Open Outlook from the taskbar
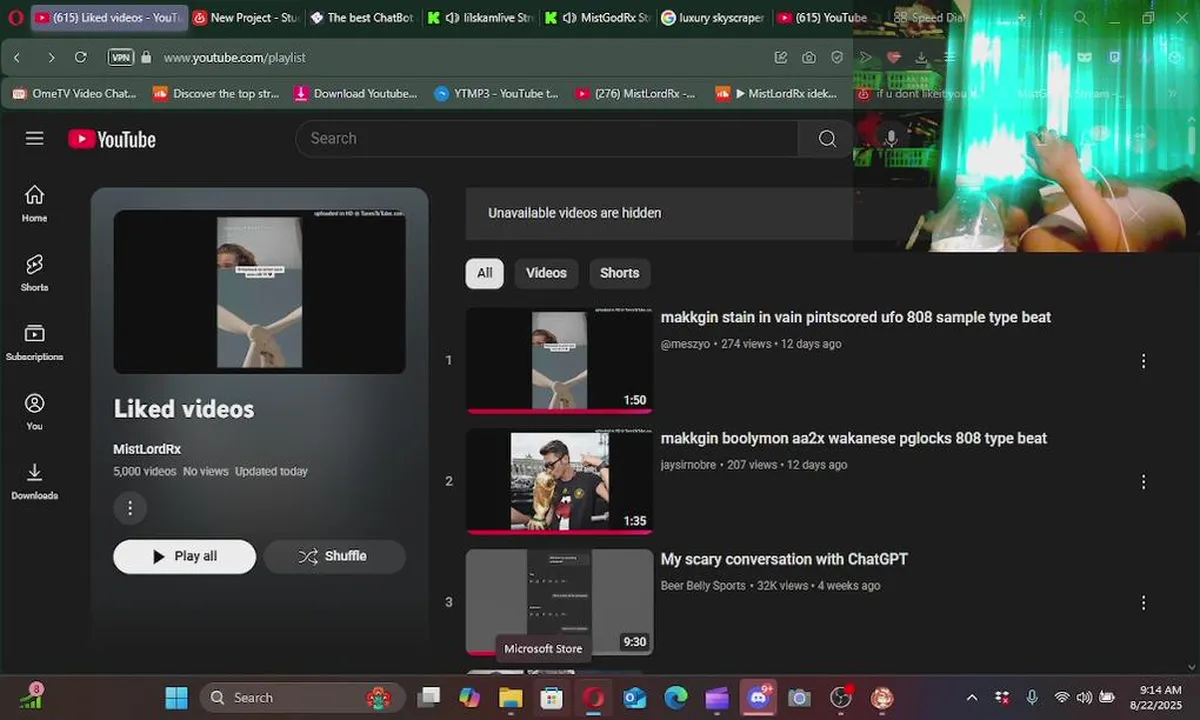 635,698
